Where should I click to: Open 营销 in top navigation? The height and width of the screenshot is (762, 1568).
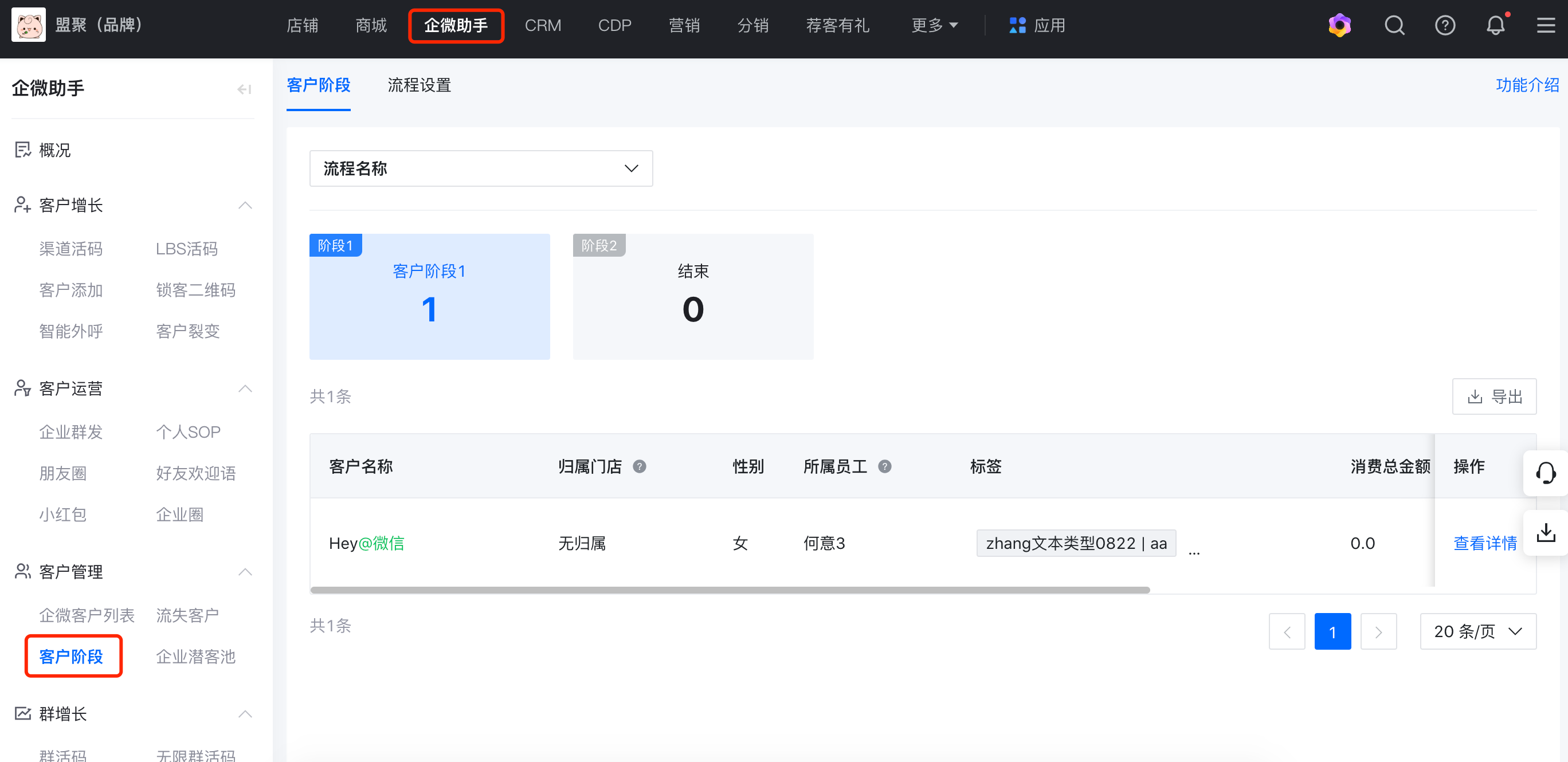coord(684,25)
